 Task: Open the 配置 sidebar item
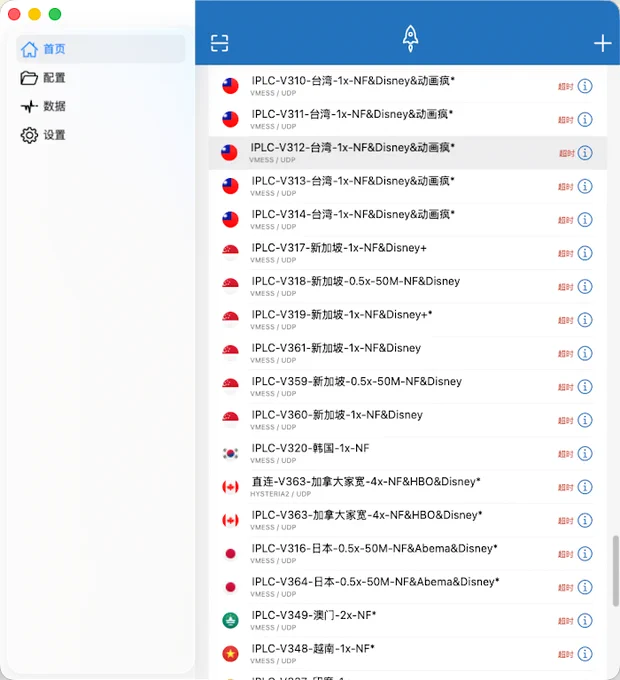pos(101,78)
